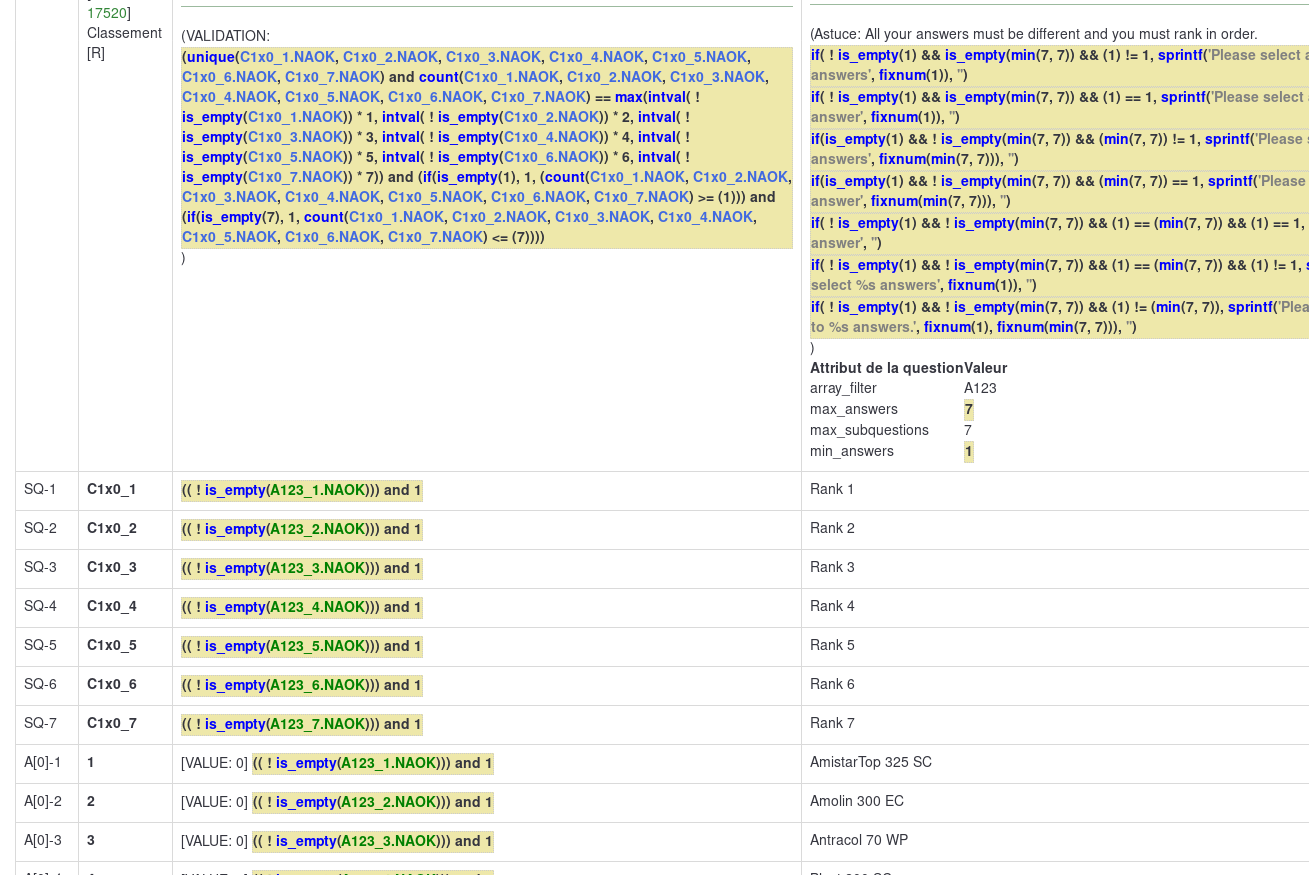Click the answer text AmistarTop 325 SC
This screenshot has width=1309, height=875.
(871, 762)
